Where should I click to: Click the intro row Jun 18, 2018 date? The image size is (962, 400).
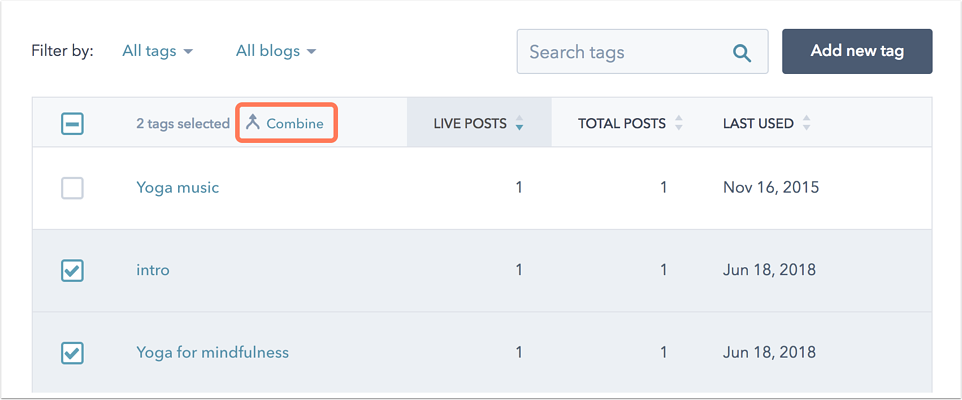point(769,269)
